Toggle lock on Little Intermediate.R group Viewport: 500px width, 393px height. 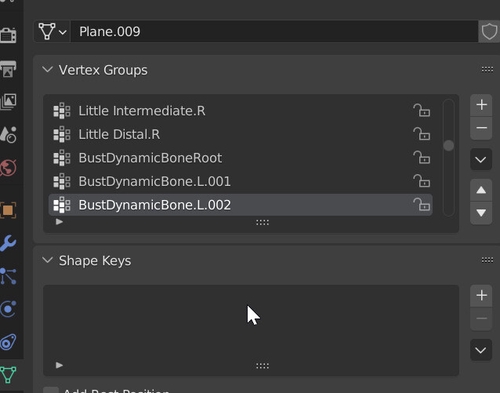tap(421, 110)
